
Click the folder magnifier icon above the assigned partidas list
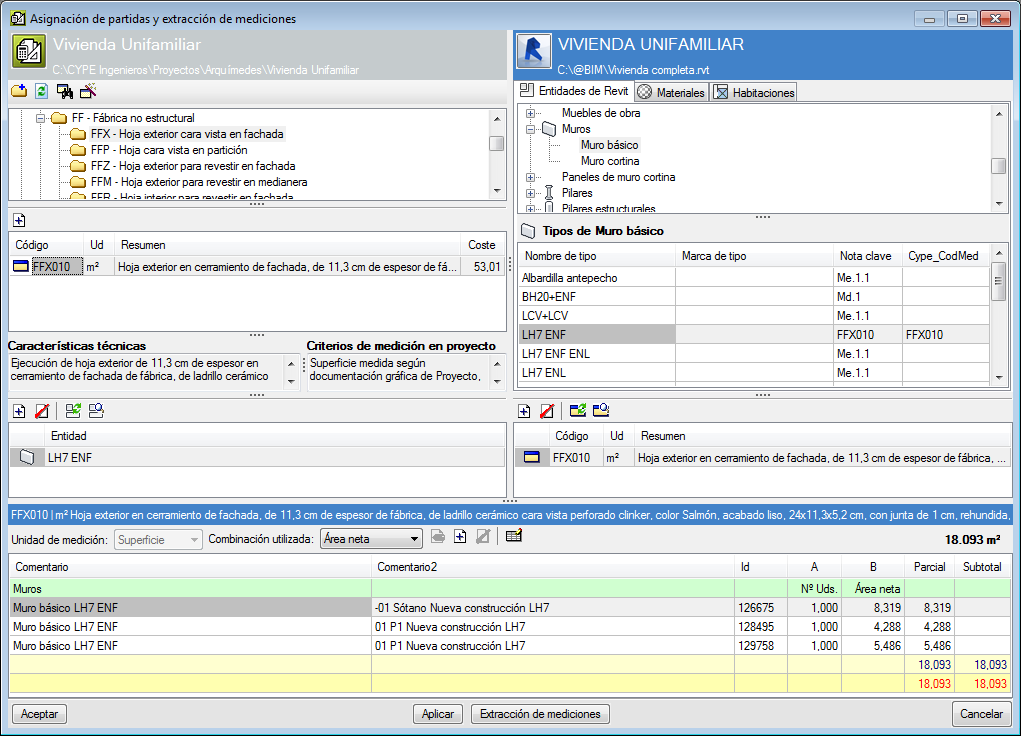(x=601, y=411)
